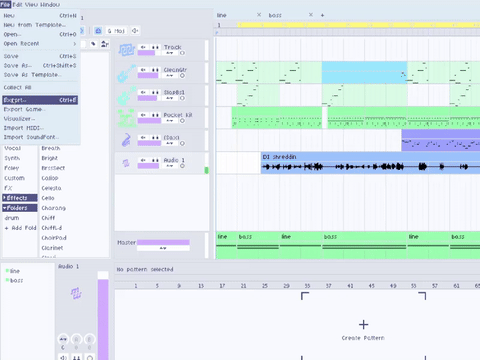
Task: Choose Save As Template menu entry
Action: tap(40, 75)
